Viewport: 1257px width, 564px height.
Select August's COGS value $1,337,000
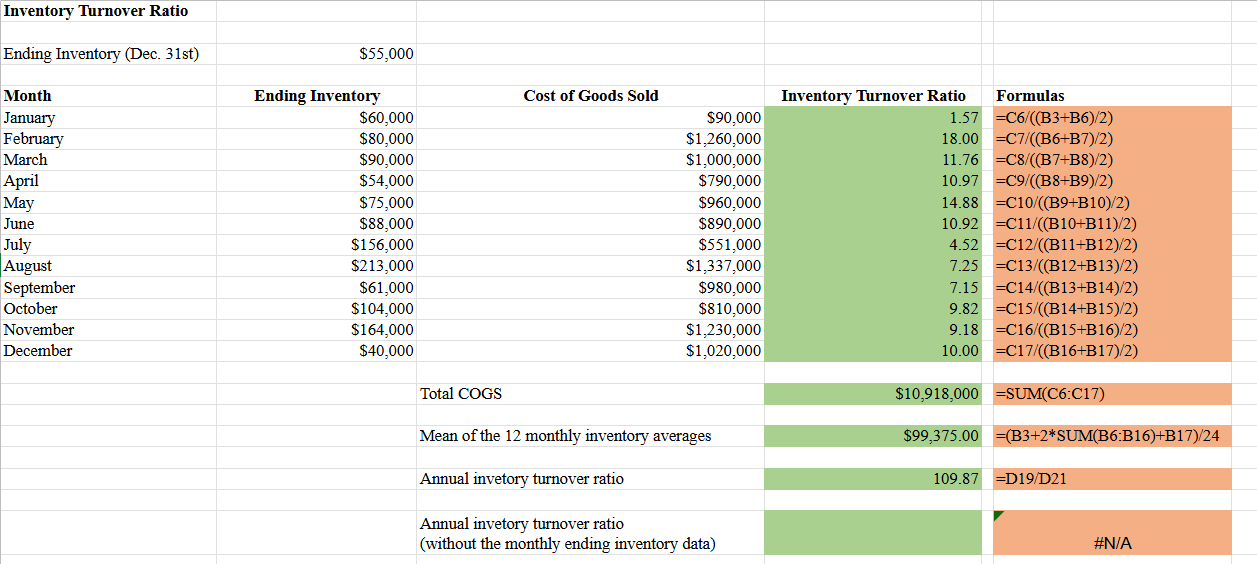[723, 266]
